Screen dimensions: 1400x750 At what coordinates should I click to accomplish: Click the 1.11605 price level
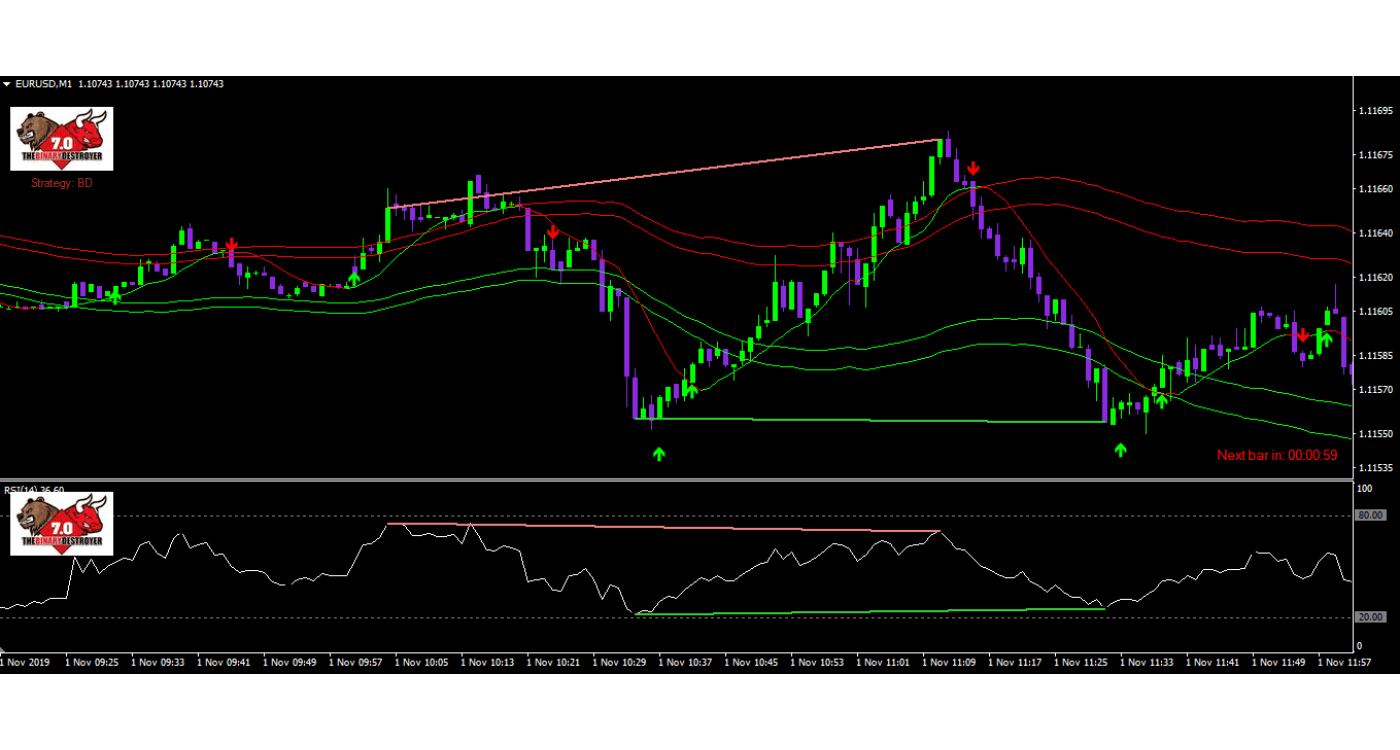pyautogui.click(x=1378, y=311)
